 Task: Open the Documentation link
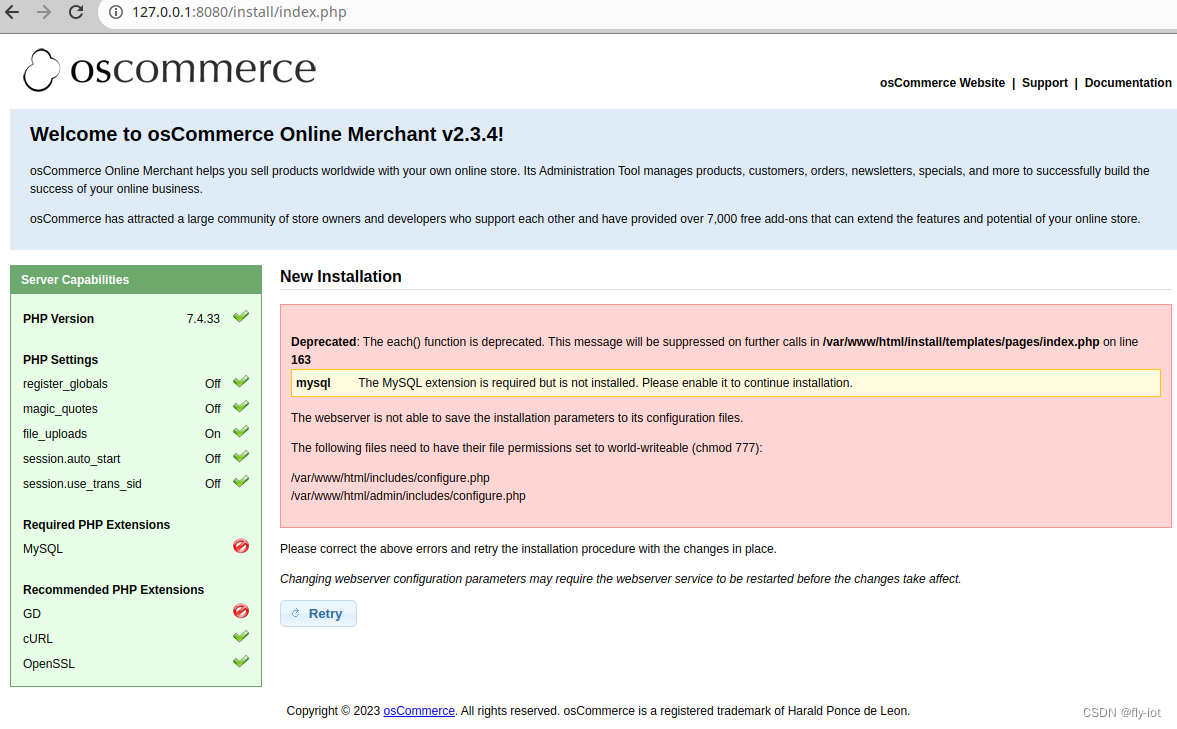click(1127, 83)
